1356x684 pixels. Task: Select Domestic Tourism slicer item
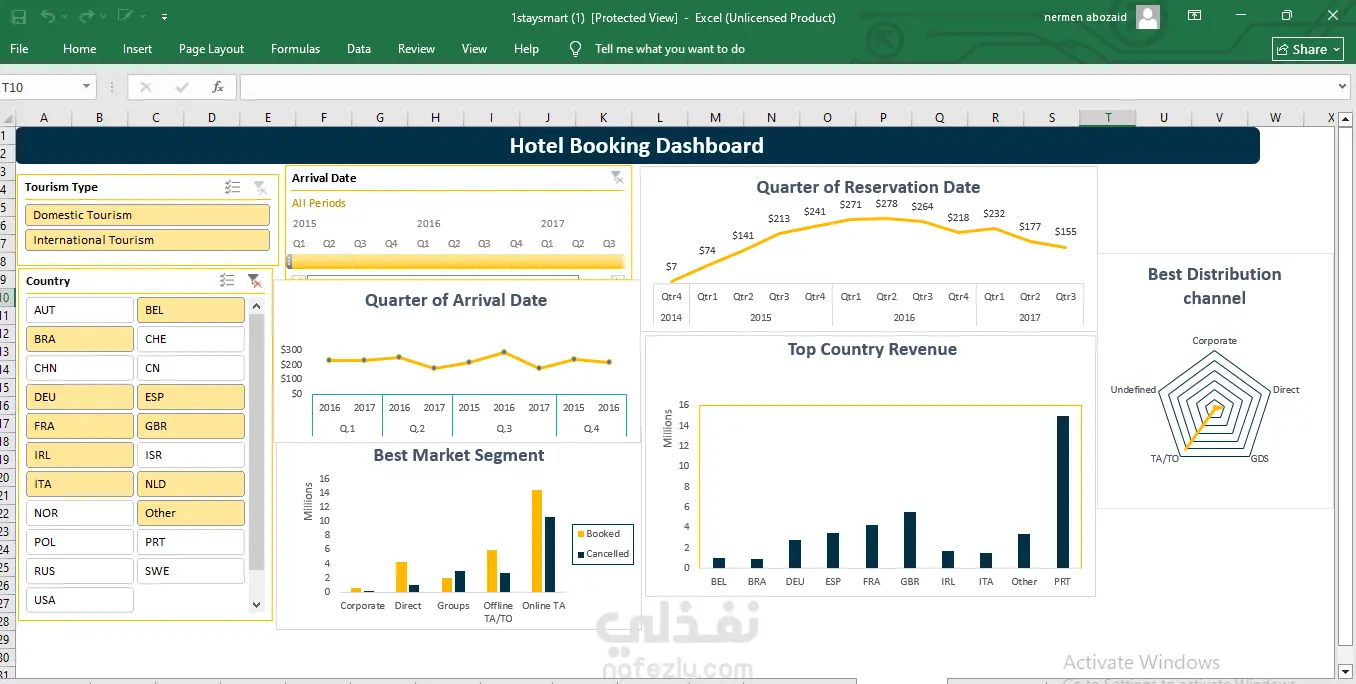[x=147, y=215]
